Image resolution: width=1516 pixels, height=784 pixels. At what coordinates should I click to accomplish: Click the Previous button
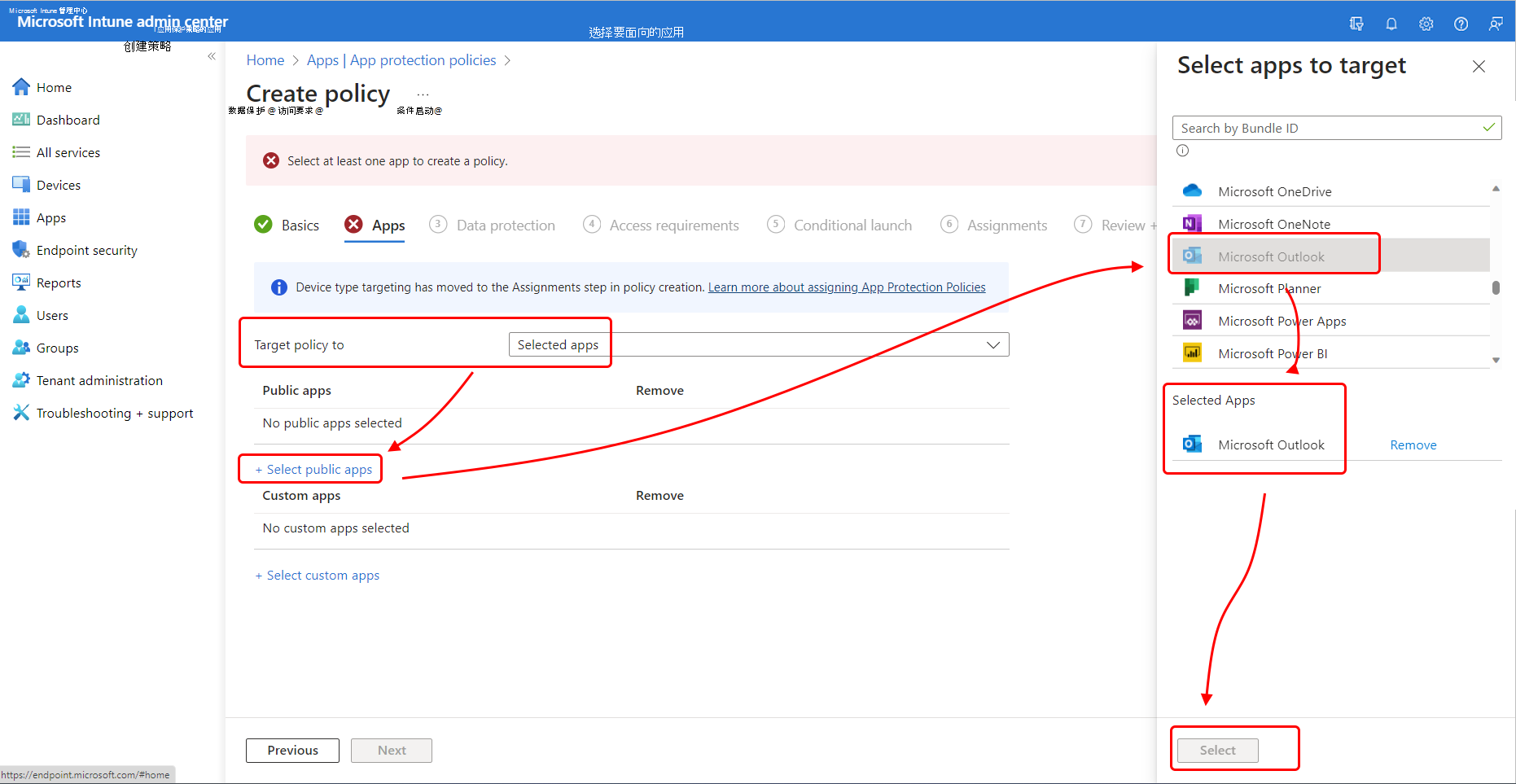(292, 750)
